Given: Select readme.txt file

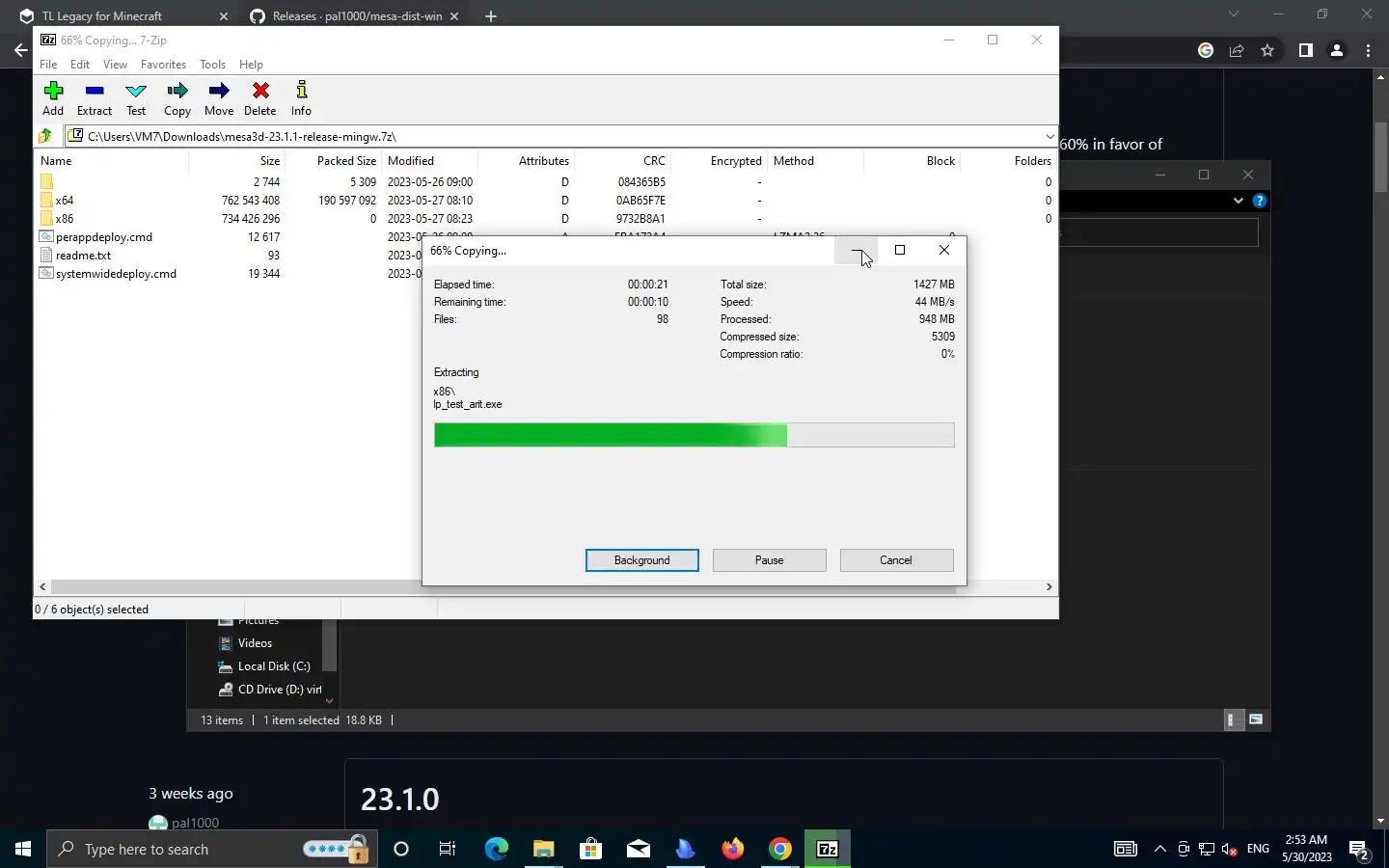Looking at the screenshot, I should point(83,256).
